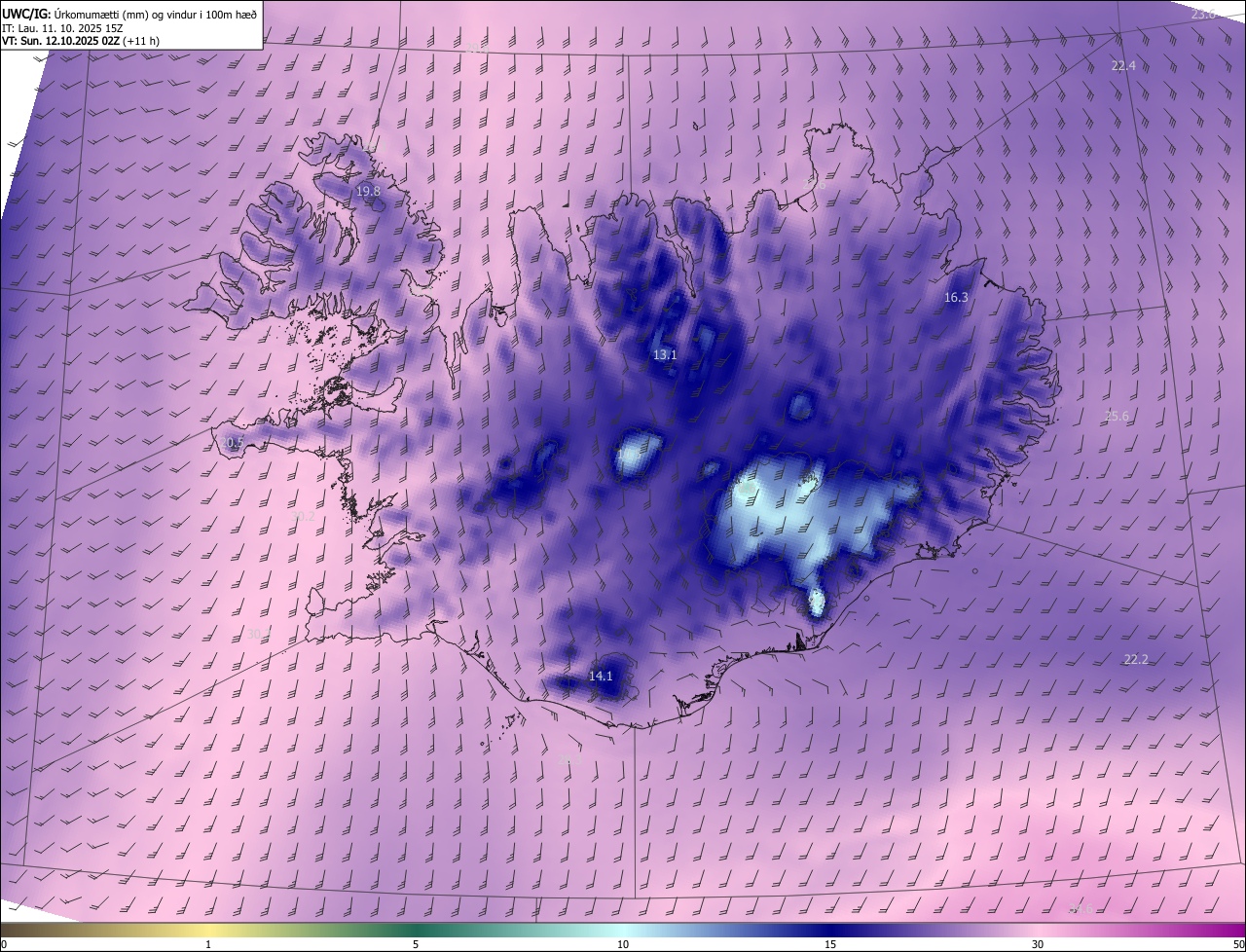Viewport: 1246px width, 952px height.
Task: Click the 'VT: Sun. 12.10.2025 02Z' line
Action: point(81,41)
